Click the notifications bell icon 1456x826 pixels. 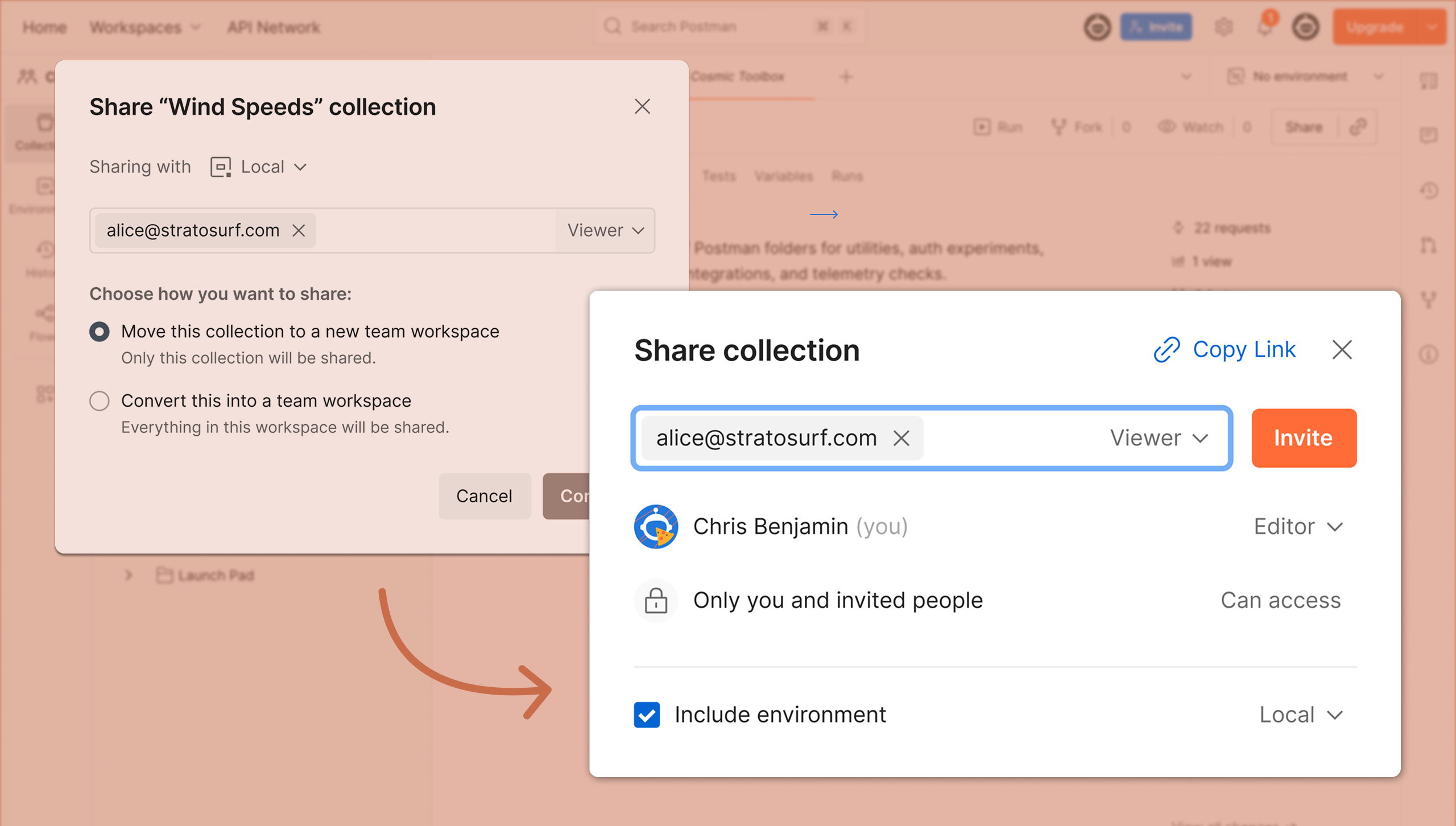pos(1265,27)
